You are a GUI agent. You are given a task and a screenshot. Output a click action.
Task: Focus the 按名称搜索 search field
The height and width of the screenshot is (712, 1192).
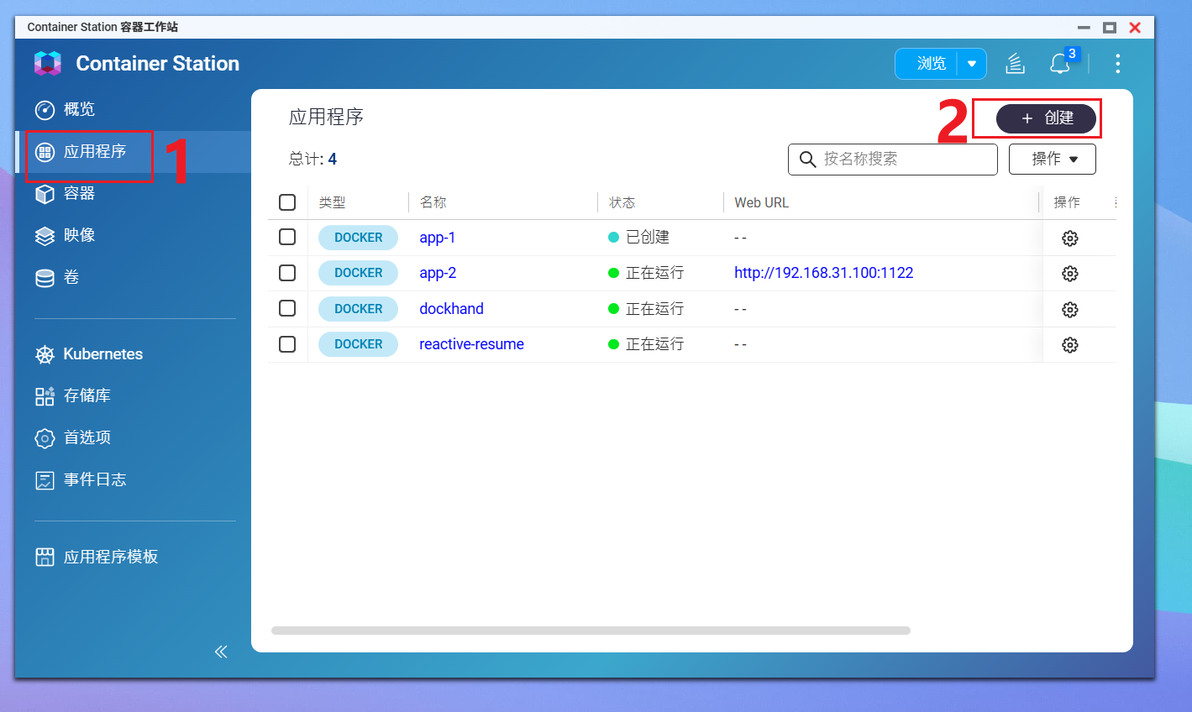pos(892,160)
